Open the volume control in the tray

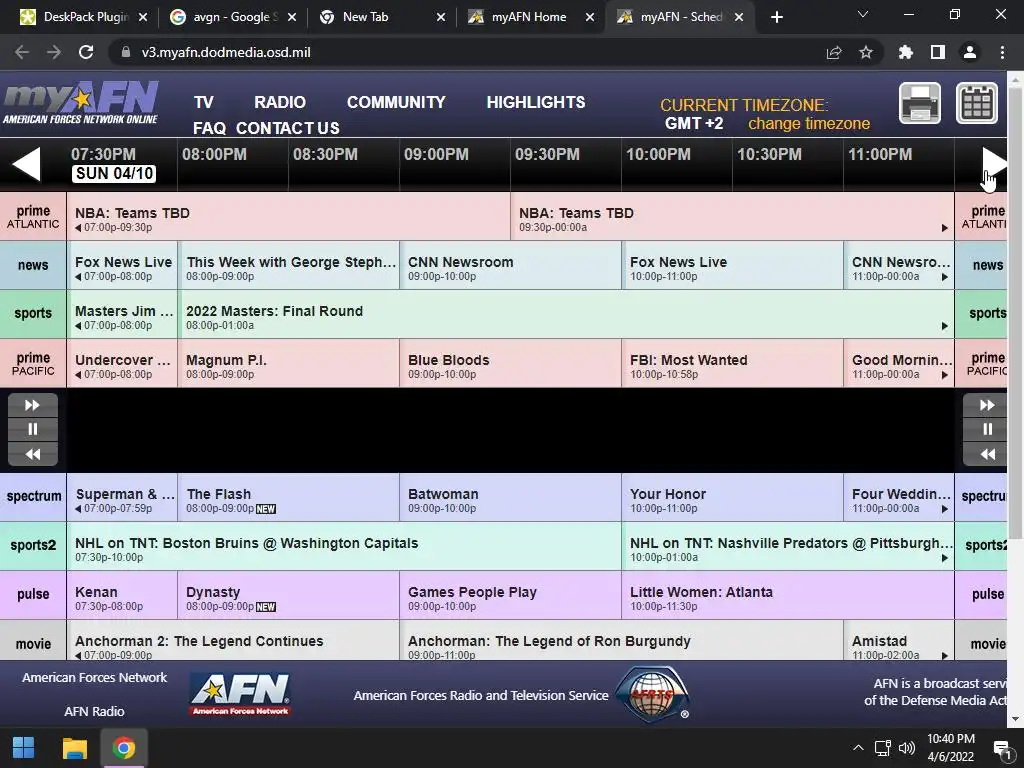tap(906, 748)
